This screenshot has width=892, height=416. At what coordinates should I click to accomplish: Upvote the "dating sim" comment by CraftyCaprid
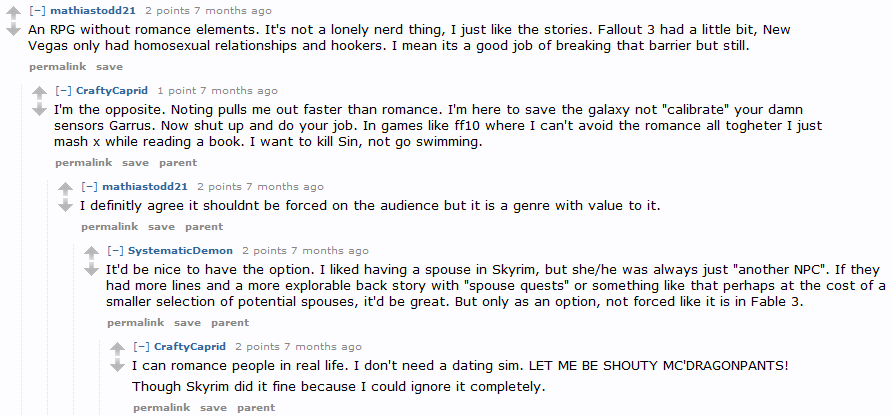point(117,348)
